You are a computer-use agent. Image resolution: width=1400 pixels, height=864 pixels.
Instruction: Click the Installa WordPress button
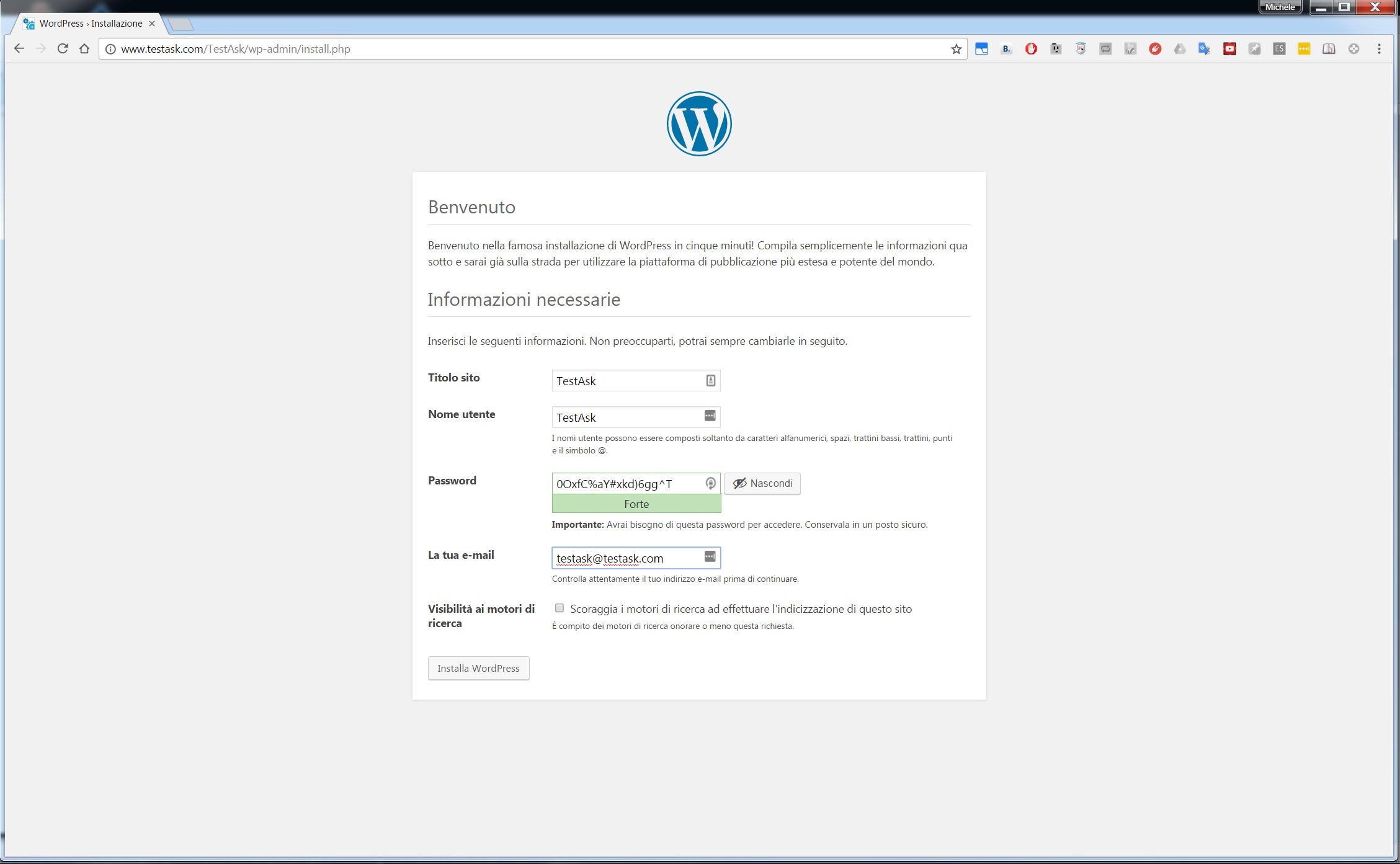[478, 668]
